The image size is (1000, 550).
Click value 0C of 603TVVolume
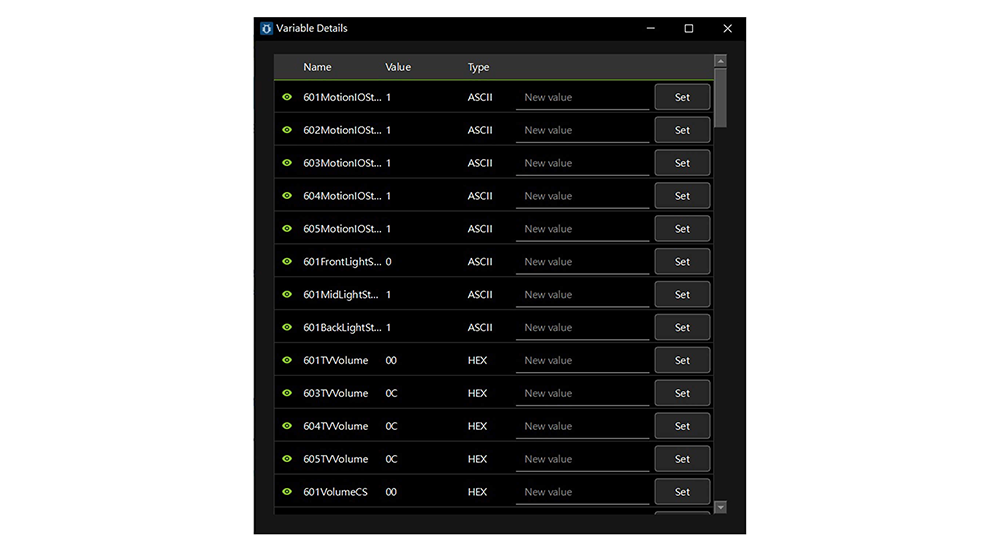point(392,393)
